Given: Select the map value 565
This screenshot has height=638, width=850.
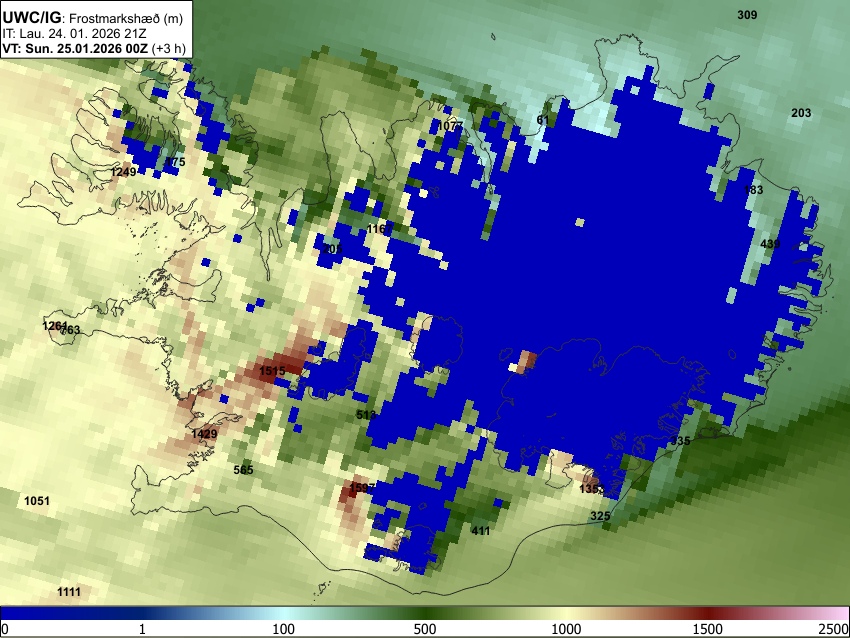Looking at the screenshot, I should pos(243,469).
